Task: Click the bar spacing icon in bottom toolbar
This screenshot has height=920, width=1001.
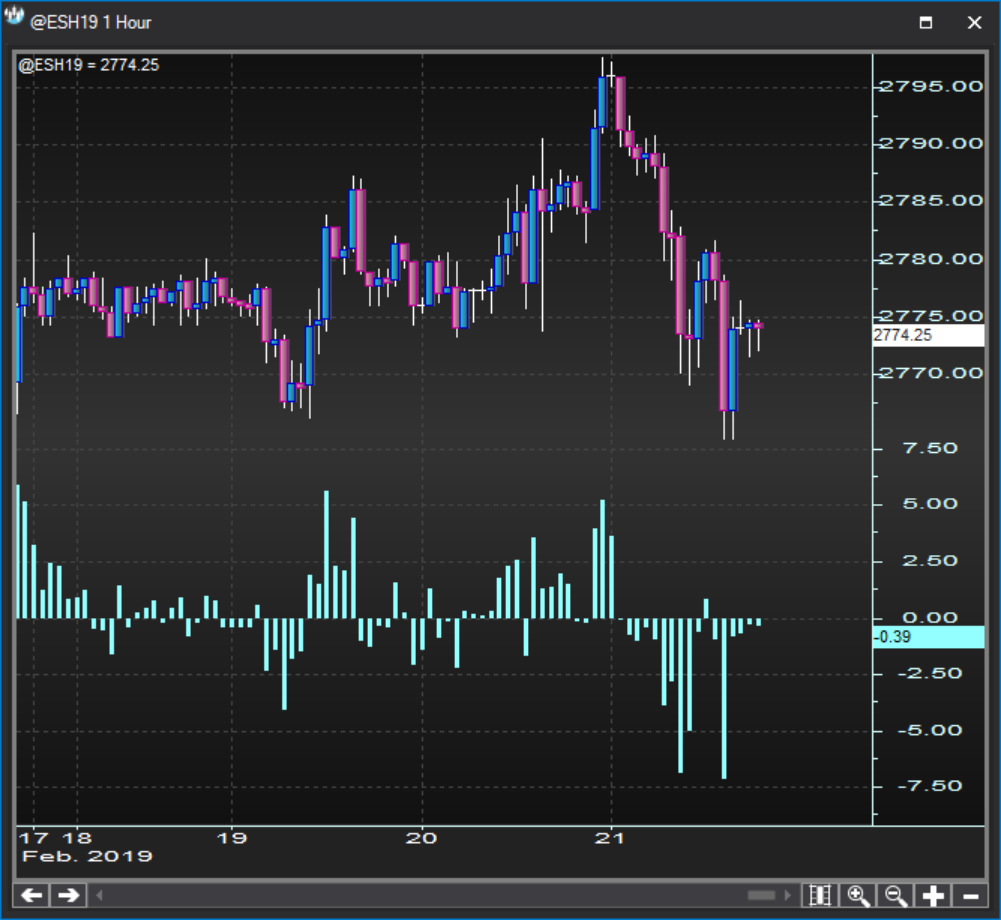Action: point(819,895)
